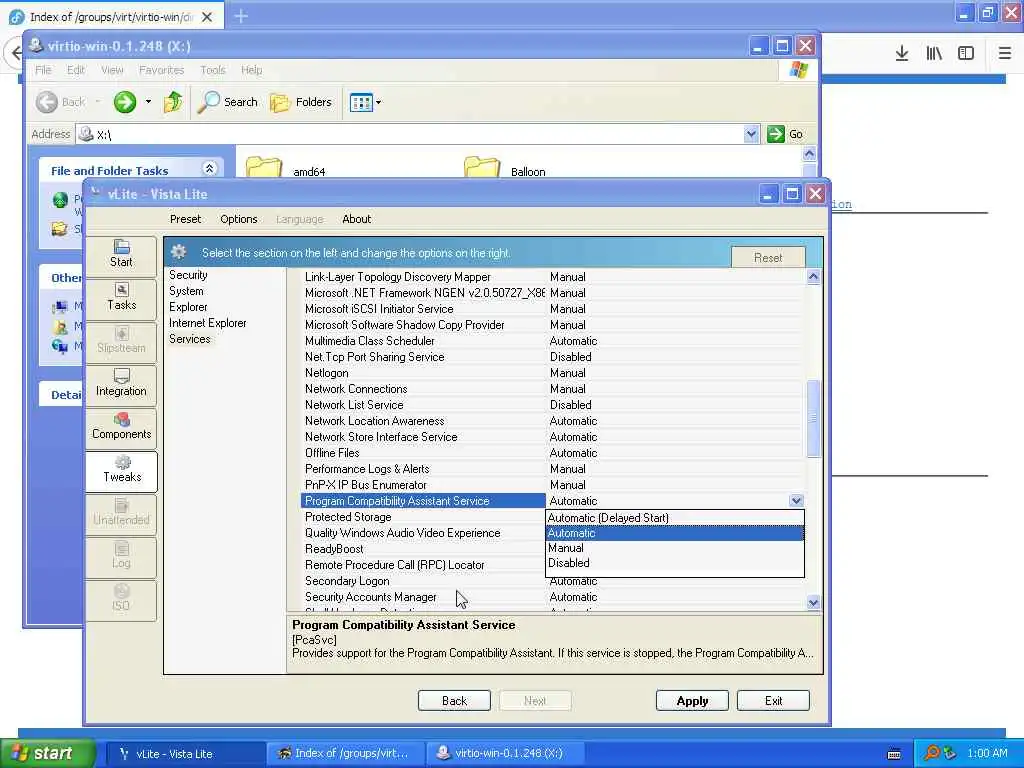Click the ISO sidebar item
Screen dimensions: 1024x768
click(x=121, y=600)
